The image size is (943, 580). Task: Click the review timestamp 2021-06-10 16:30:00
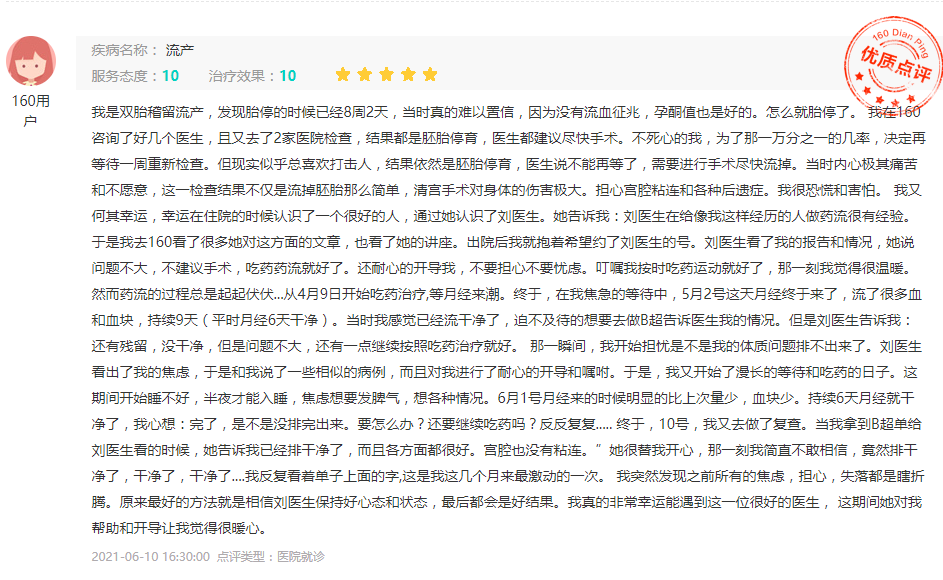150,557
